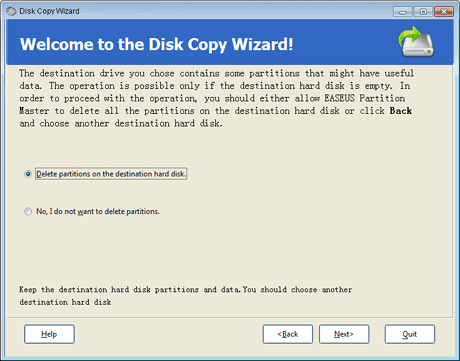The width and height of the screenshot is (460, 361).
Task: Go to the previous step with Back button
Action: (288, 334)
